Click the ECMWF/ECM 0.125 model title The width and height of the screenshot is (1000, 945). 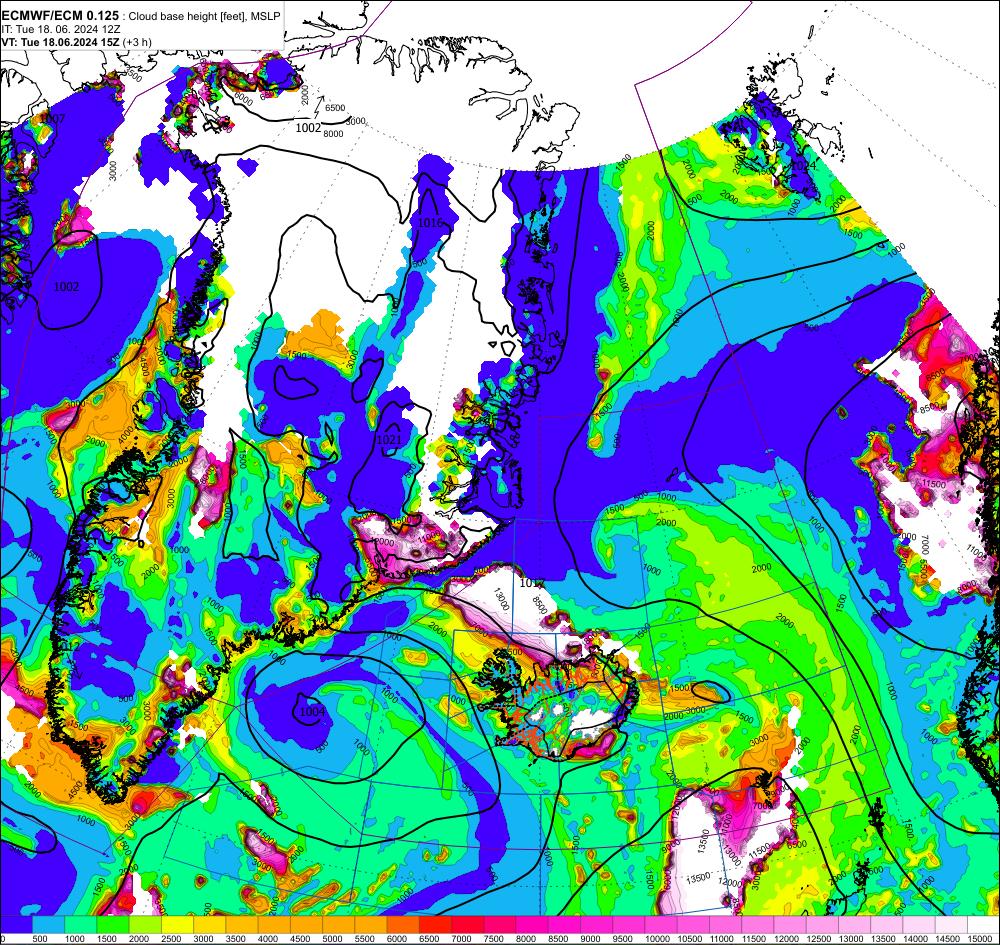pyautogui.click(x=60, y=16)
